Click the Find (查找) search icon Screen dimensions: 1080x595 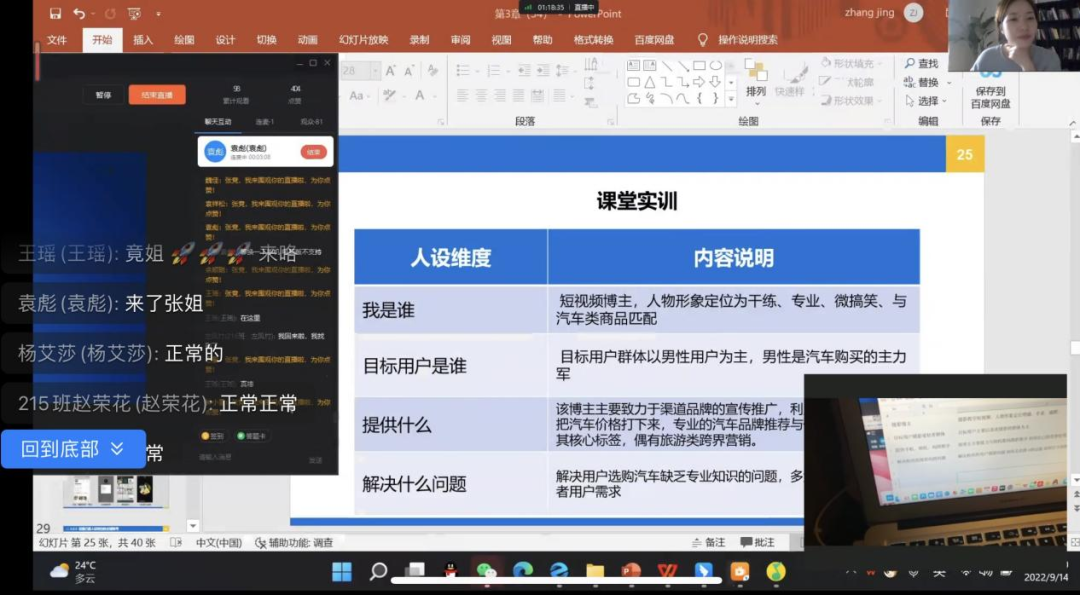point(920,64)
